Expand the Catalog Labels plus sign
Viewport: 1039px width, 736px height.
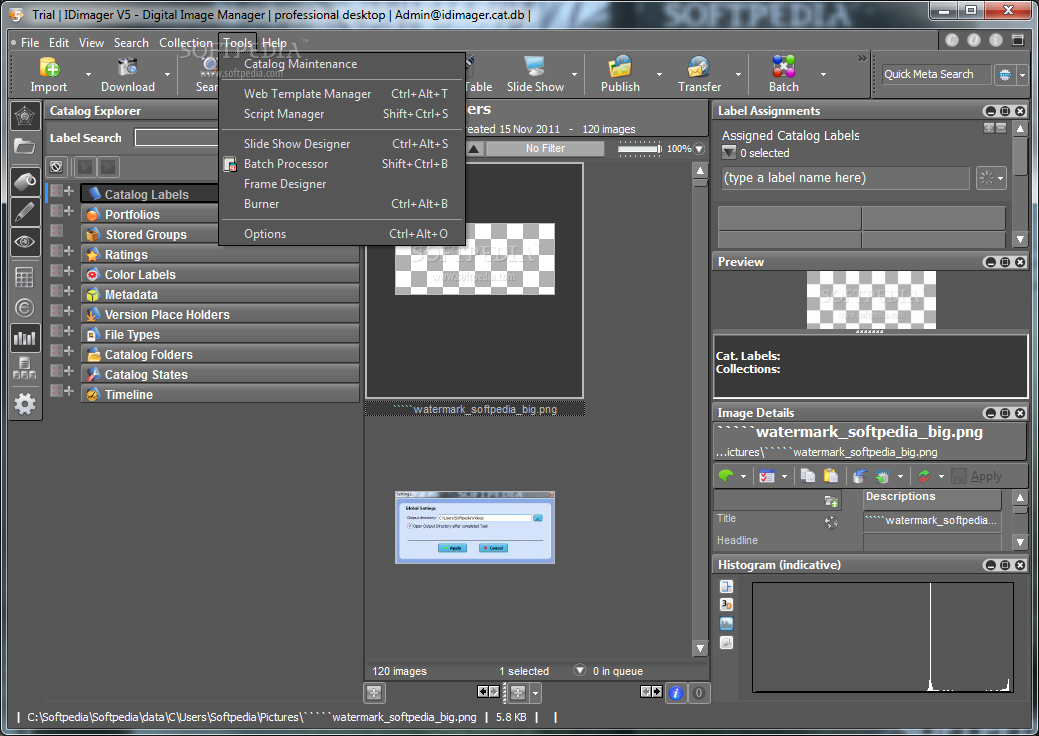point(69,191)
